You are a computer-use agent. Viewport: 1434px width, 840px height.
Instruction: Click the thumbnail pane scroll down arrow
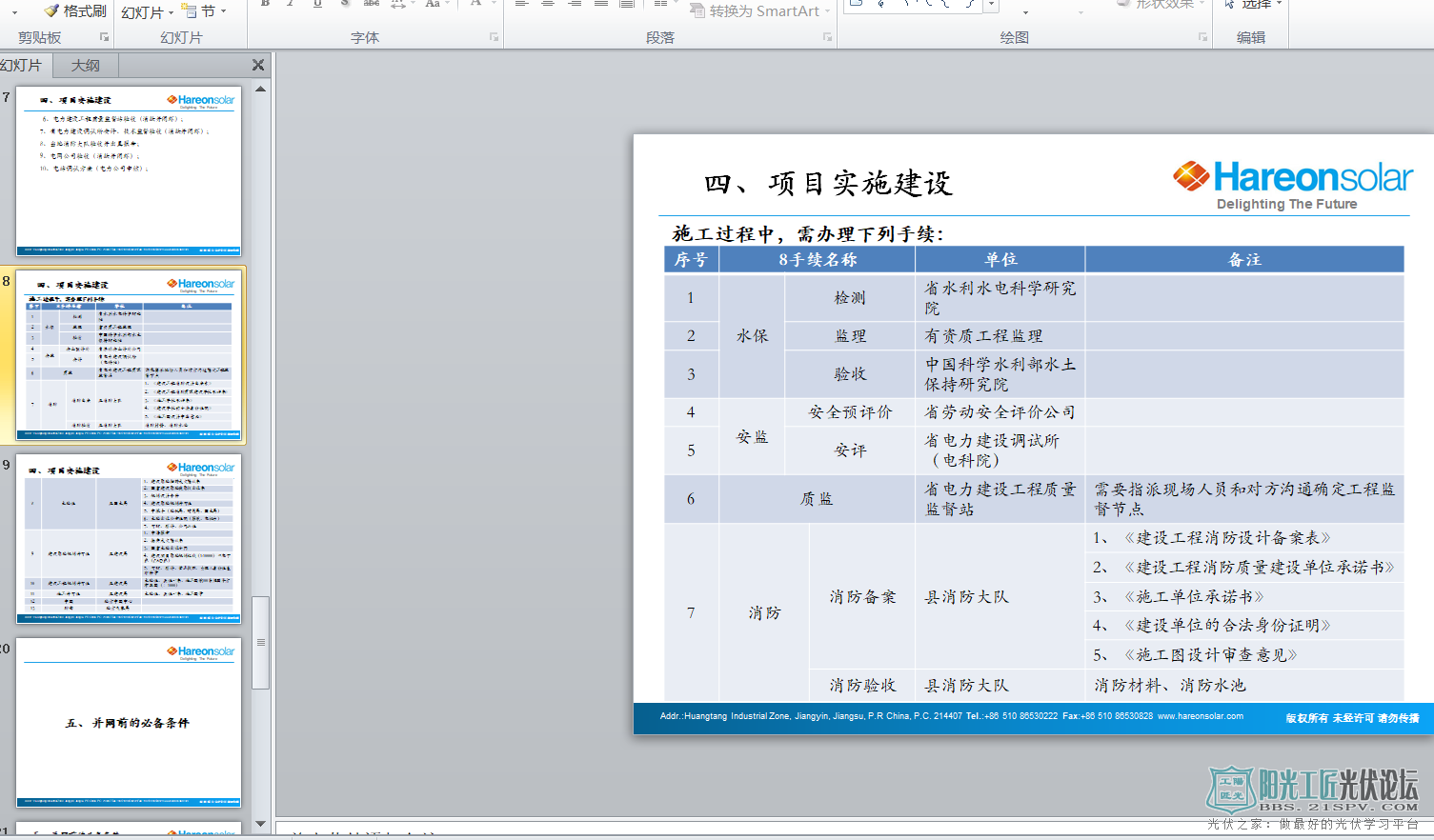coord(260,824)
